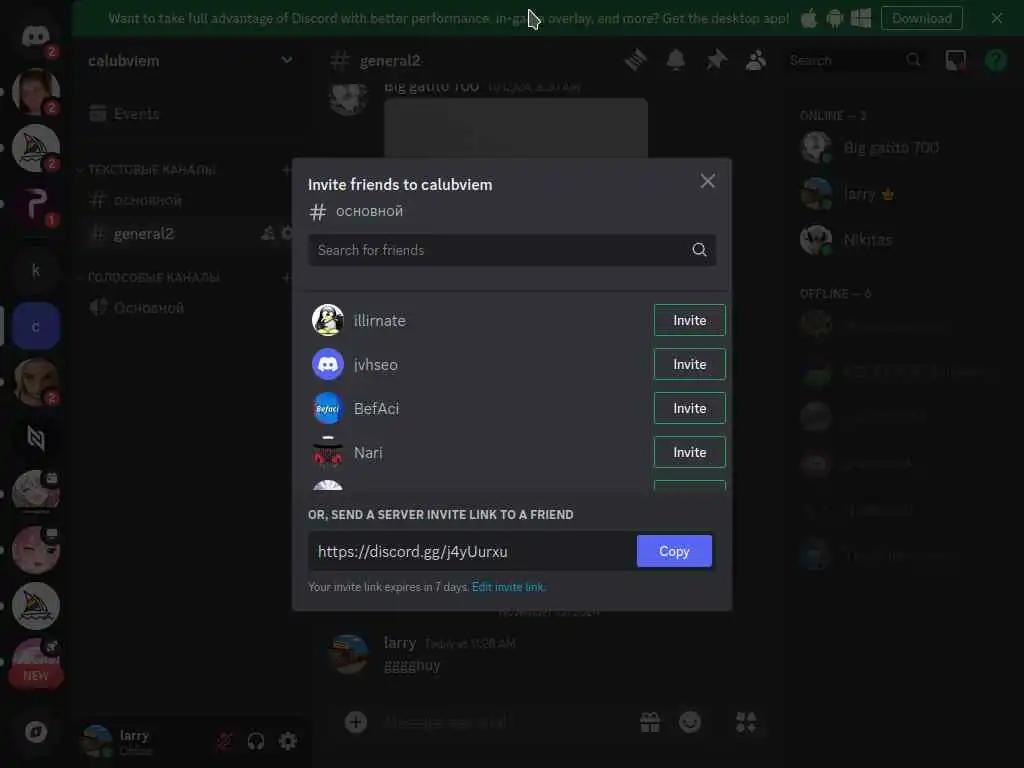The image size is (1024, 768).
Task: Open the Inbox icon
Action: click(955, 60)
